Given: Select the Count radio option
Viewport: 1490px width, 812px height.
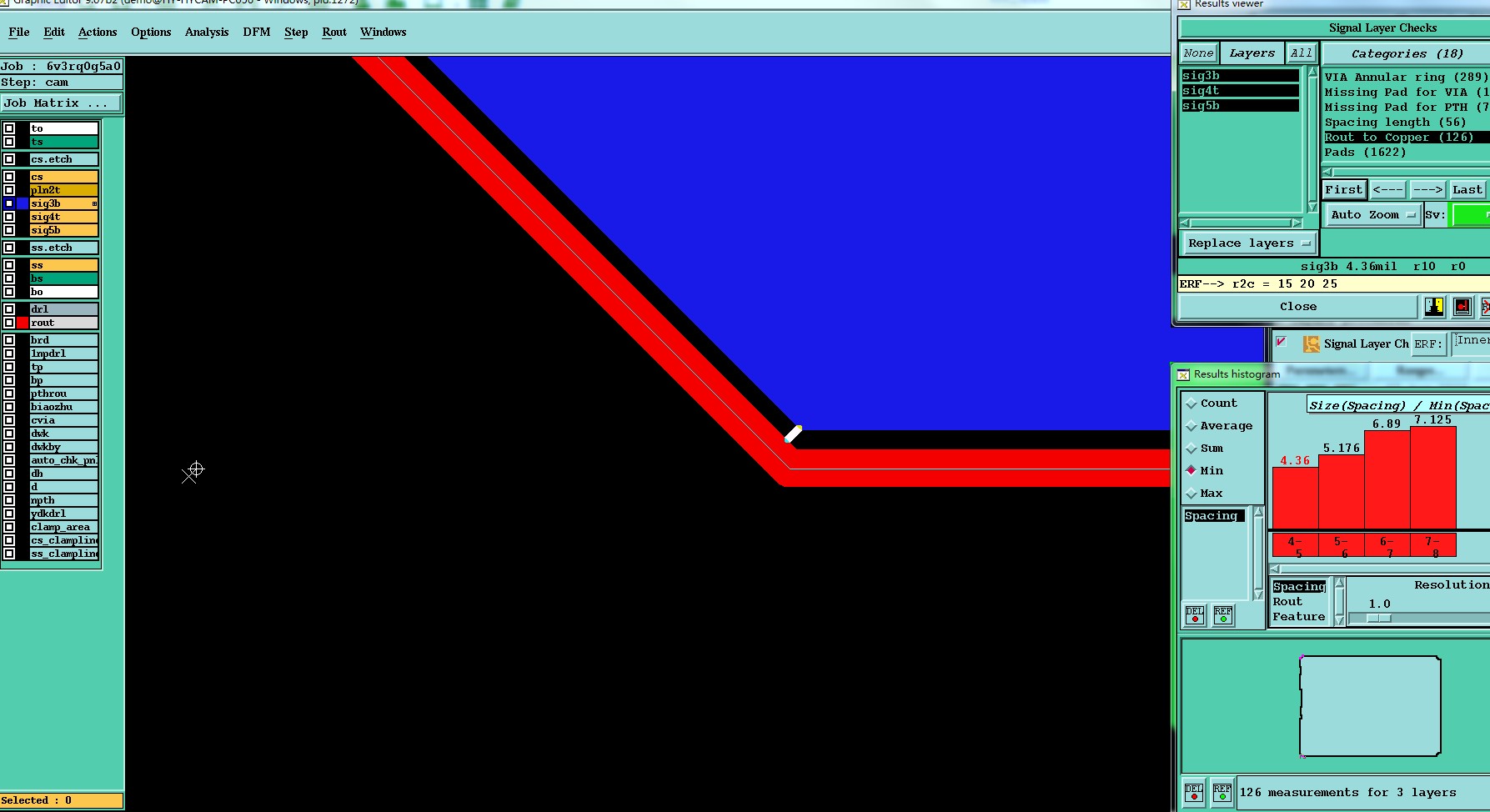Looking at the screenshot, I should coord(1191,403).
